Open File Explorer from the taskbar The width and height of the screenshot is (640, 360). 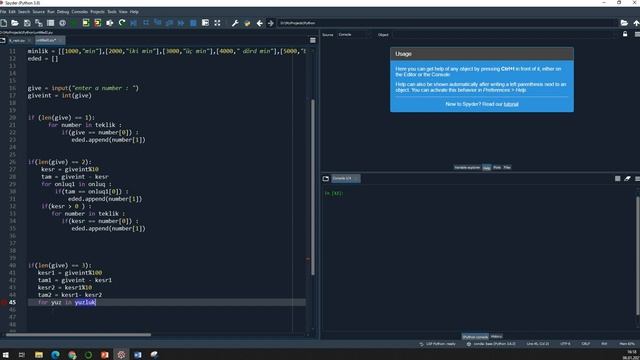(x=39, y=355)
